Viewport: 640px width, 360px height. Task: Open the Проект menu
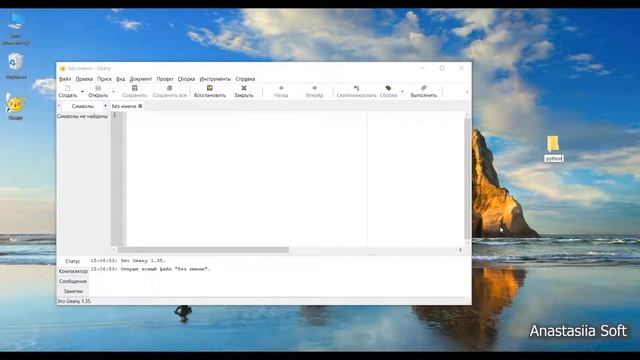[165, 79]
